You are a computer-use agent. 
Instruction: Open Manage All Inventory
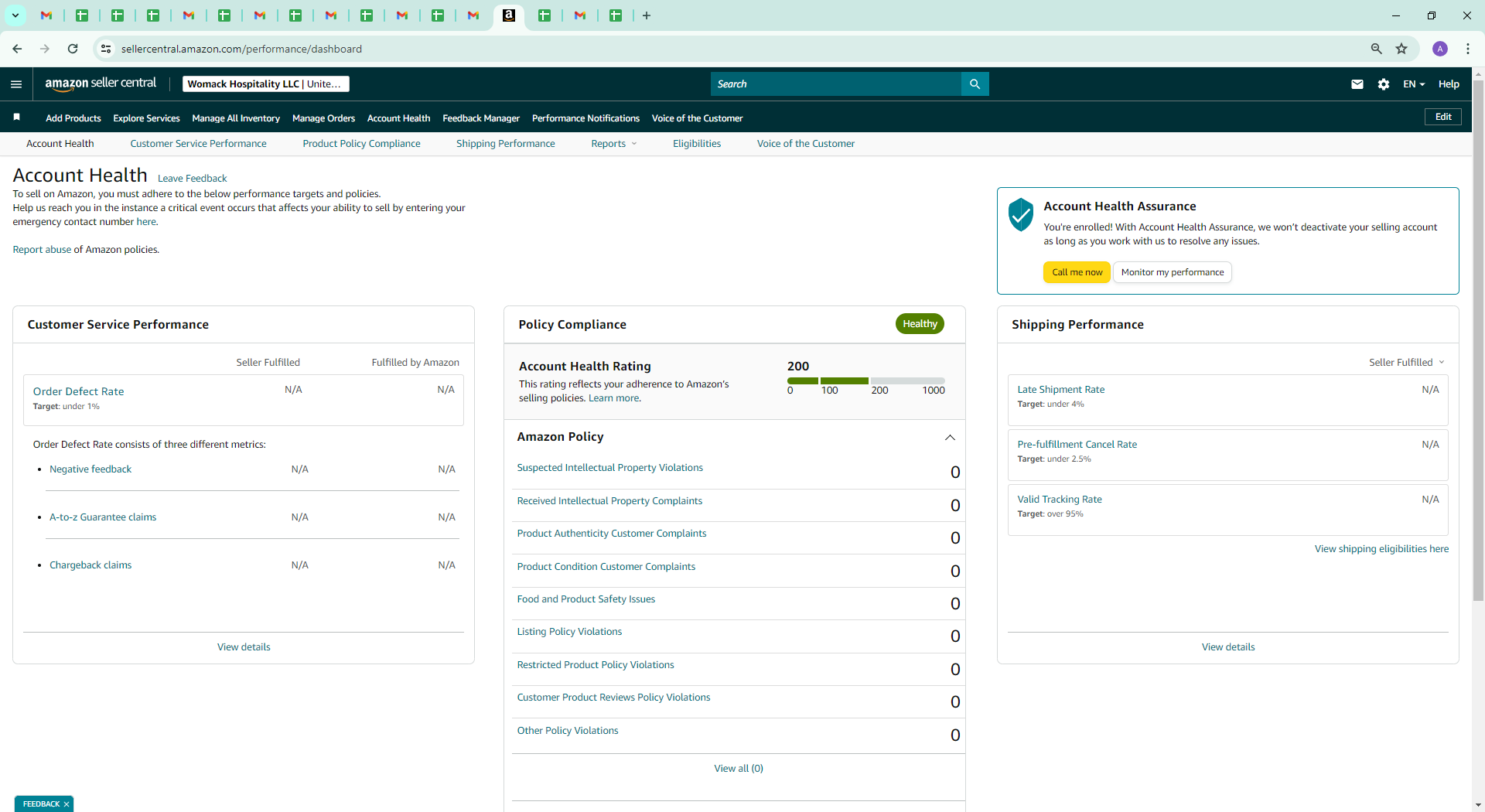(x=236, y=118)
